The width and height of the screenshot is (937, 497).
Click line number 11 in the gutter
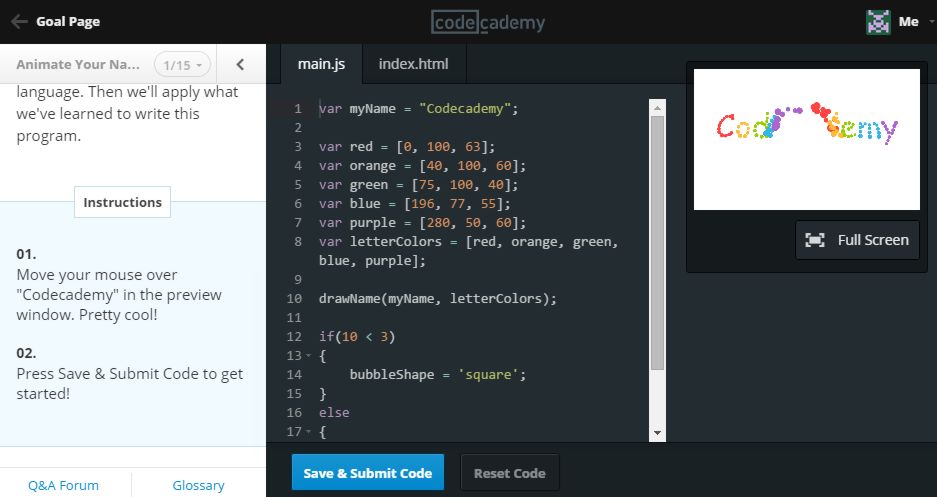click(294, 318)
